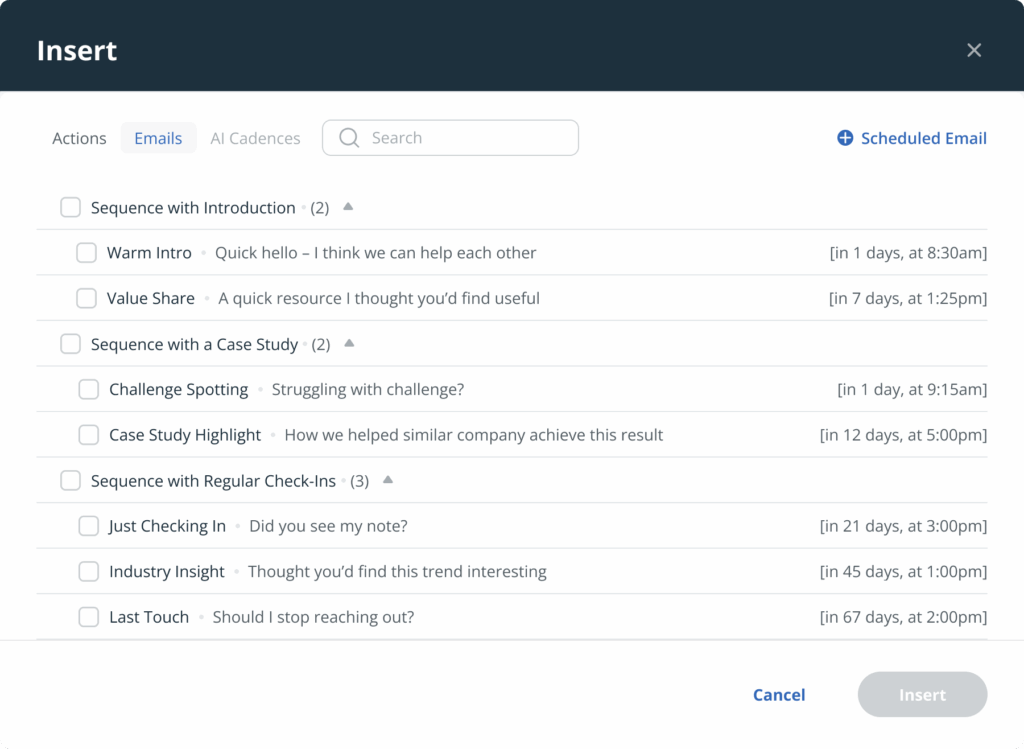The image size is (1024, 749).
Task: Click the plus icon beside Scheduled Email
Action: (843, 137)
